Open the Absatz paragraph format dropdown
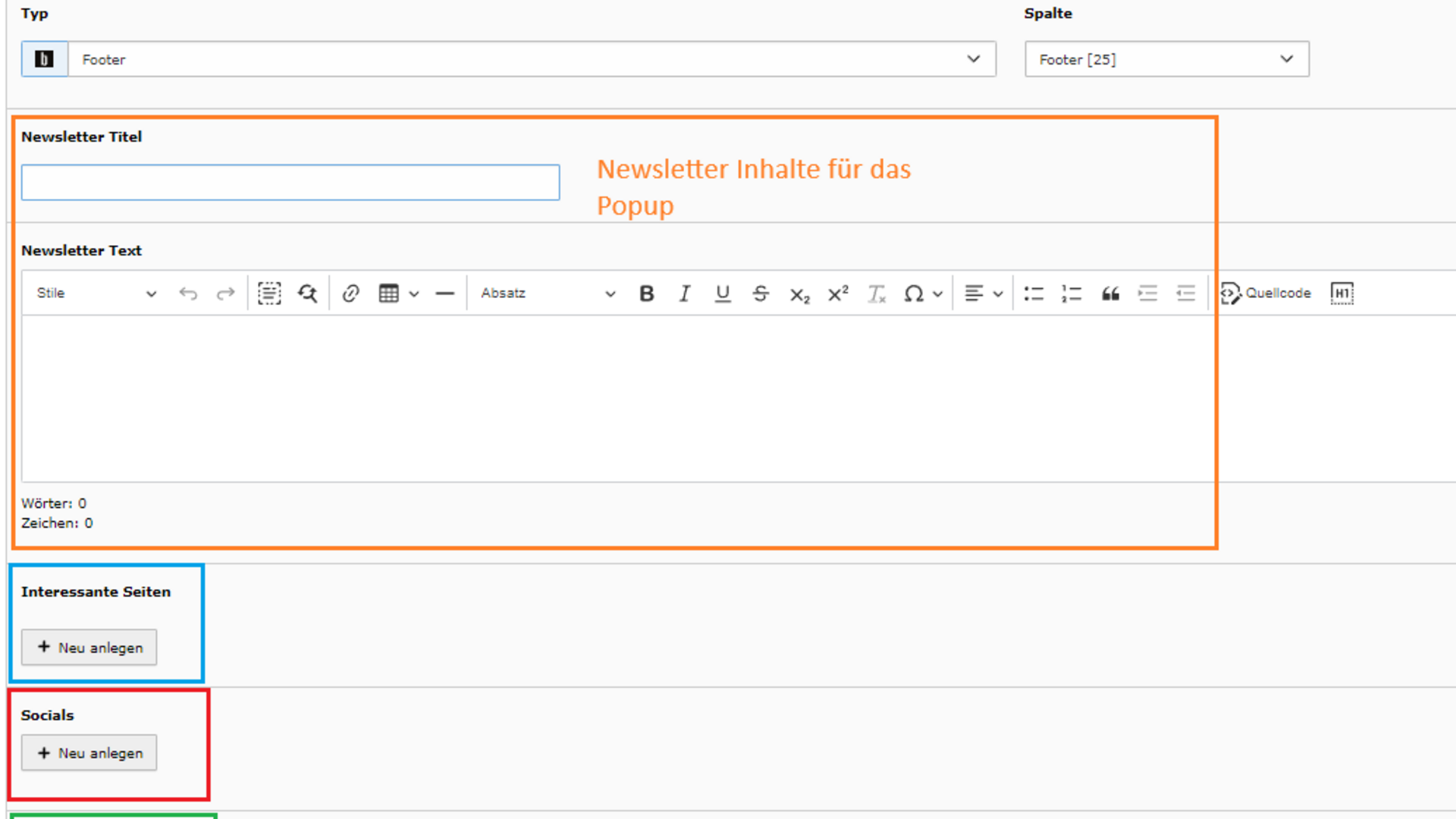 pyautogui.click(x=548, y=293)
